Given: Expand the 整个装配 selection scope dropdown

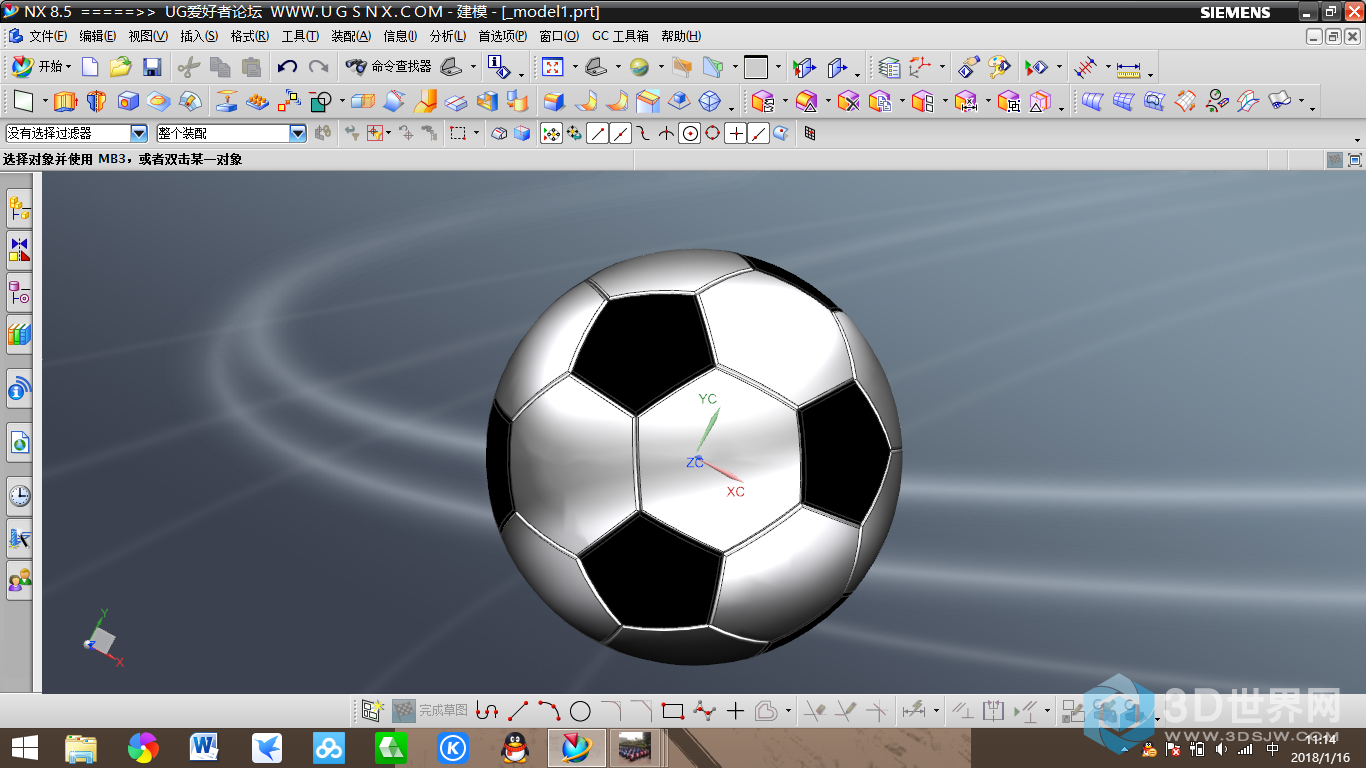Looking at the screenshot, I should 298,133.
